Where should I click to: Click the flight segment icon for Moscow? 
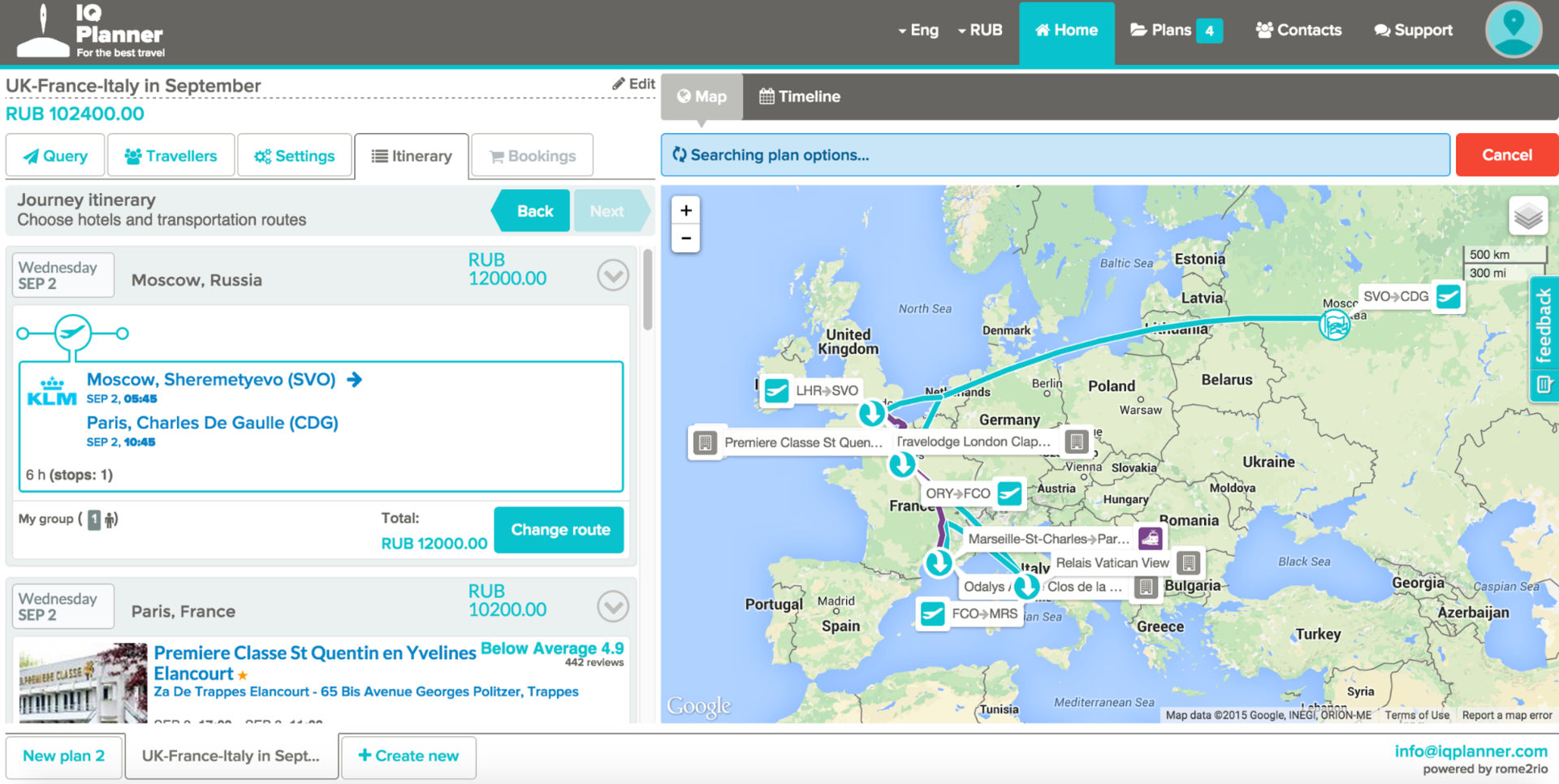pyautogui.click(x=73, y=334)
